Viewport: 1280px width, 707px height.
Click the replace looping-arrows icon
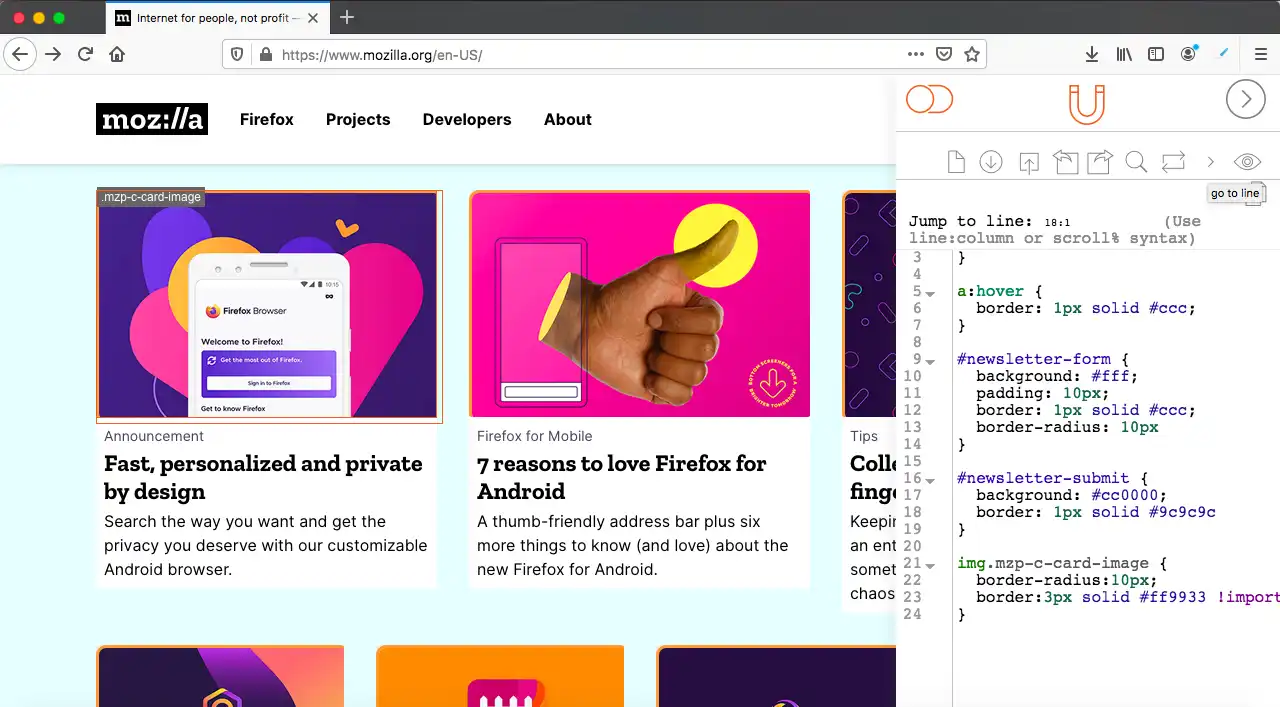(x=1173, y=161)
